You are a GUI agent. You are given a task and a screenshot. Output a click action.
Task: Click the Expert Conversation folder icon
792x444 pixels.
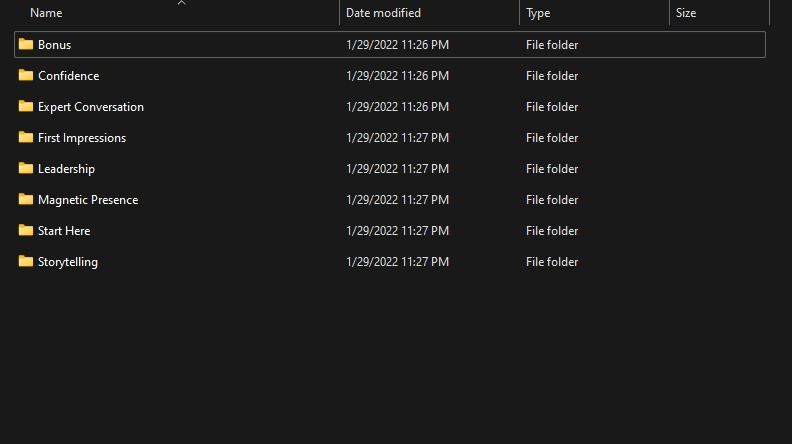pyautogui.click(x=26, y=106)
